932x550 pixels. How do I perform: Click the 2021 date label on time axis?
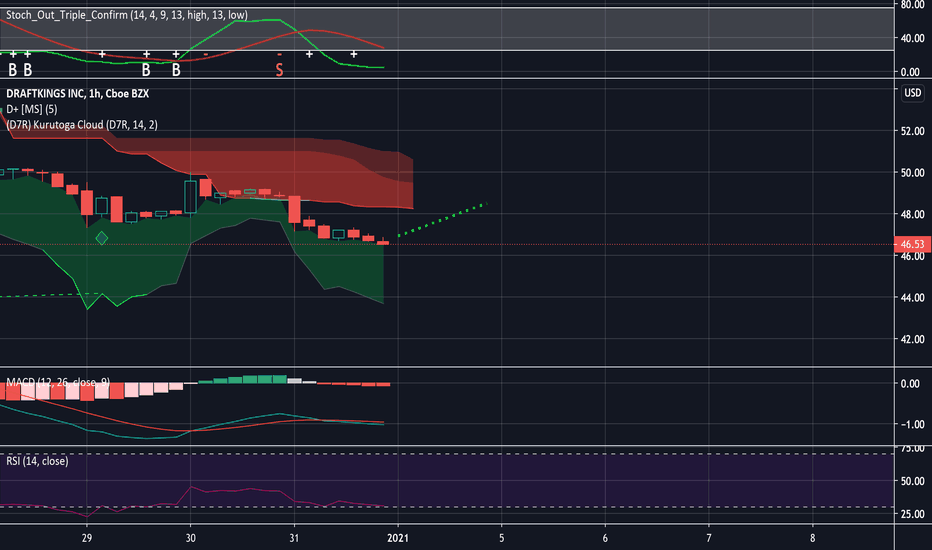click(x=398, y=538)
